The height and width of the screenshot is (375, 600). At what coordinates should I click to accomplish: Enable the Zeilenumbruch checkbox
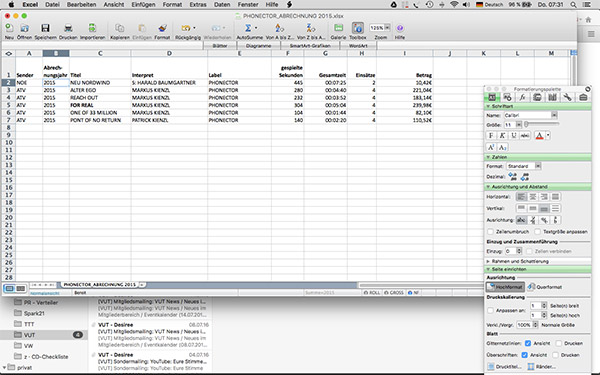pyautogui.click(x=490, y=232)
